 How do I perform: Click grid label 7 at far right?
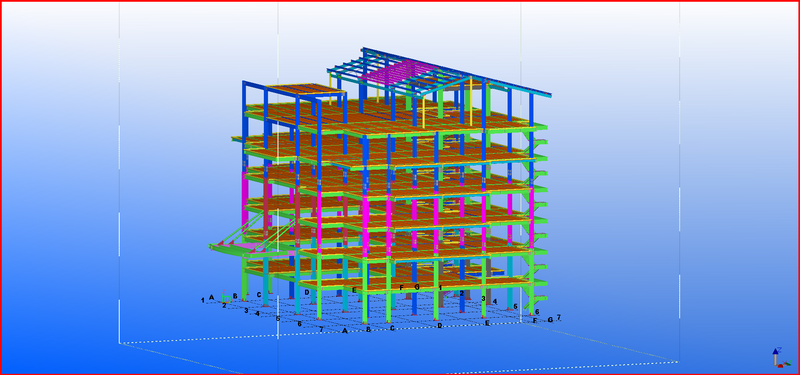point(559,317)
